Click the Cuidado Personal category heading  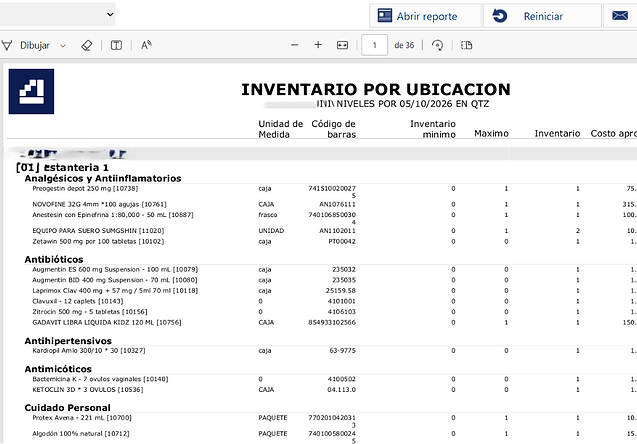[67, 407]
